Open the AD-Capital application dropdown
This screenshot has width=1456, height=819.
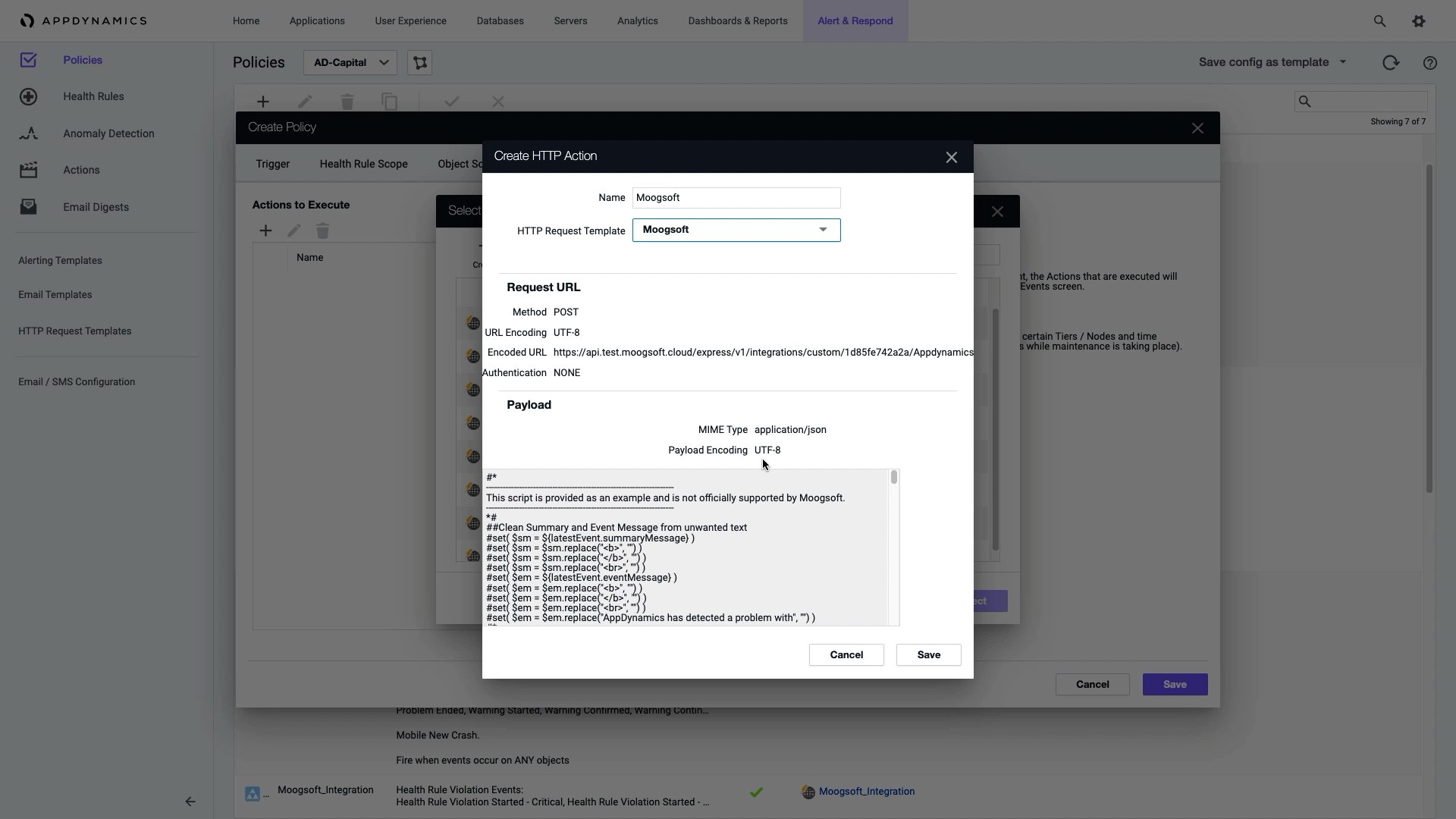click(x=350, y=63)
